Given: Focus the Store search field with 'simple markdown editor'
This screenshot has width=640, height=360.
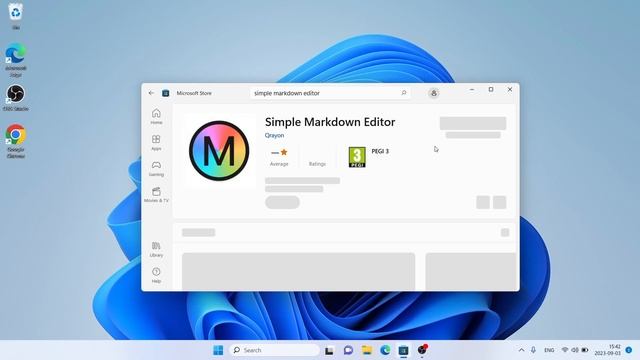Looking at the screenshot, I should 330,93.
